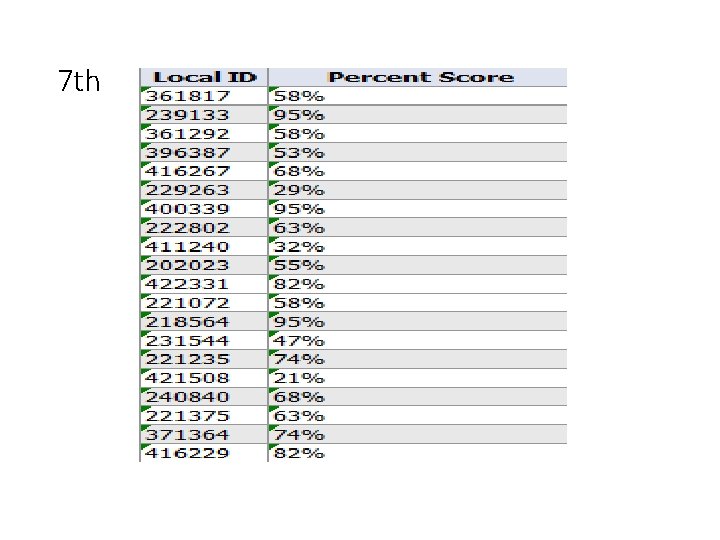Viewport: 720px width, 540px height.
Task: Click the 58% score for ID 361817
Action: coord(418,96)
